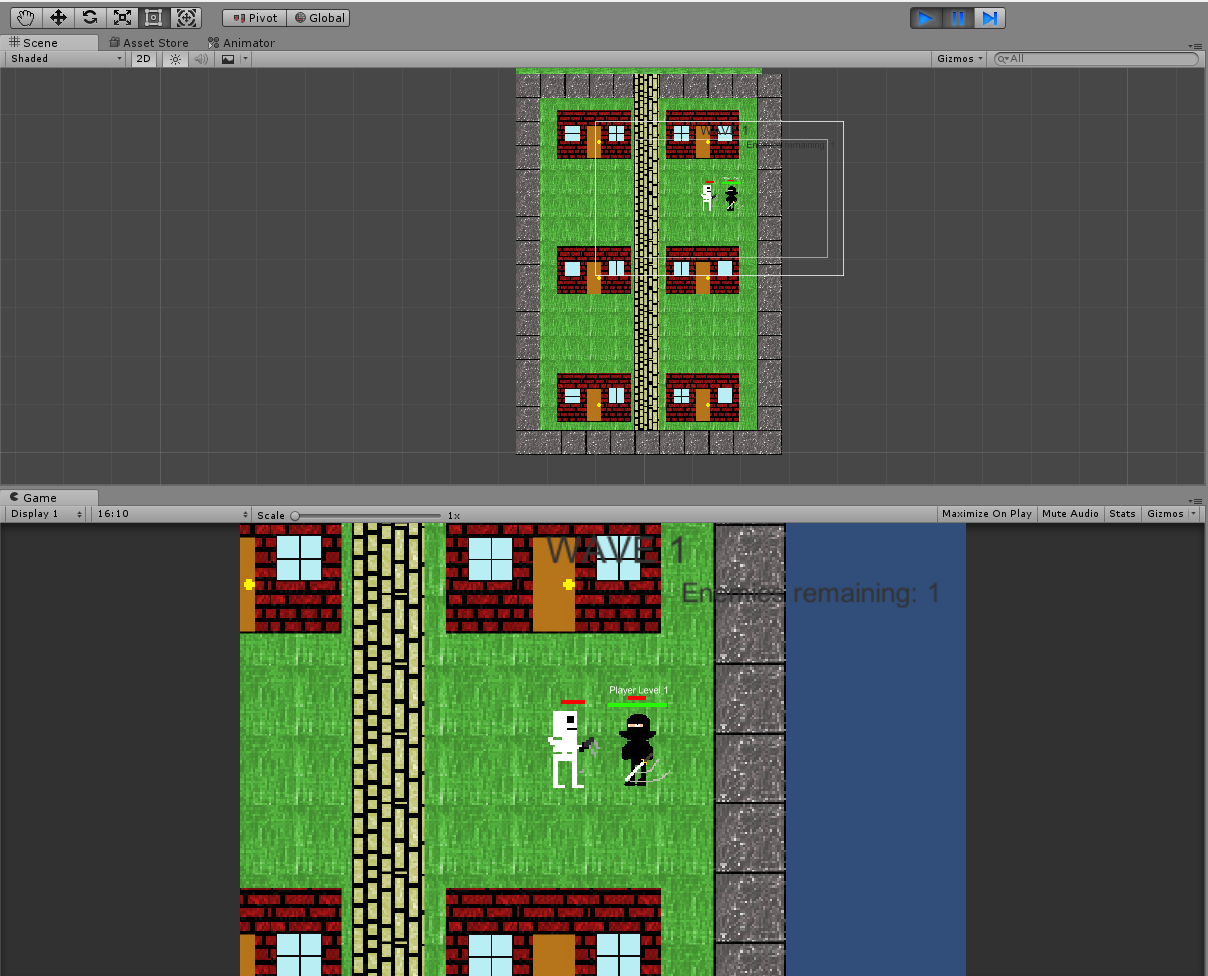Screen dimensions: 1208x976
Task: Click the scene search field
Action: click(1095, 59)
